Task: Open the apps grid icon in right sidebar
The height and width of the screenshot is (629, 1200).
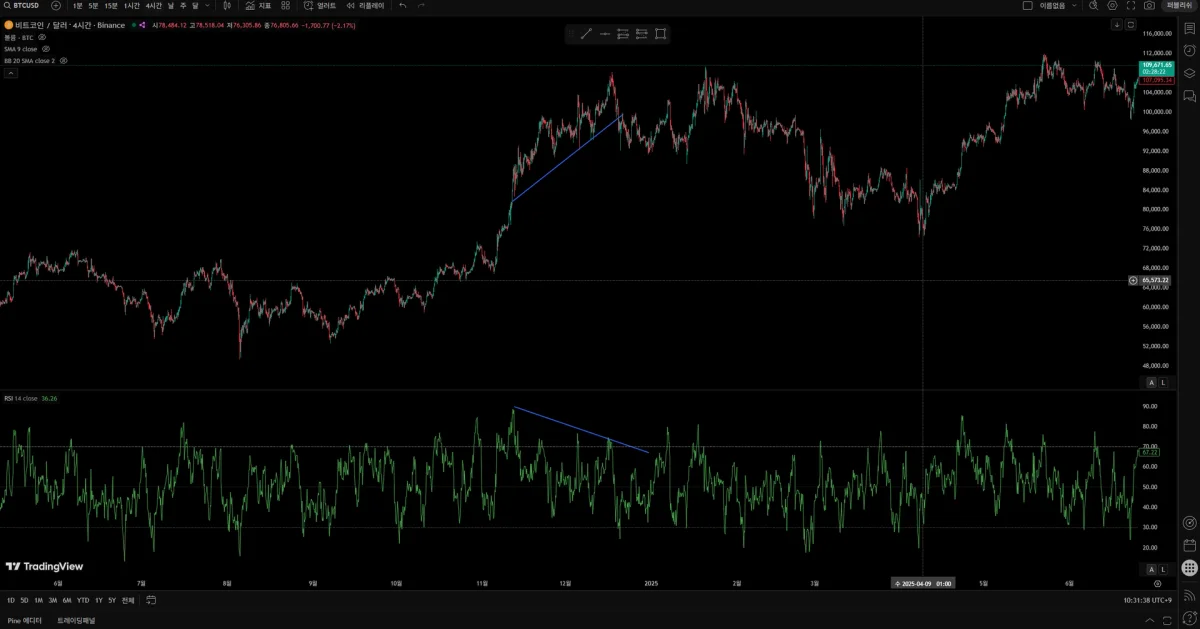Action: (1189, 568)
